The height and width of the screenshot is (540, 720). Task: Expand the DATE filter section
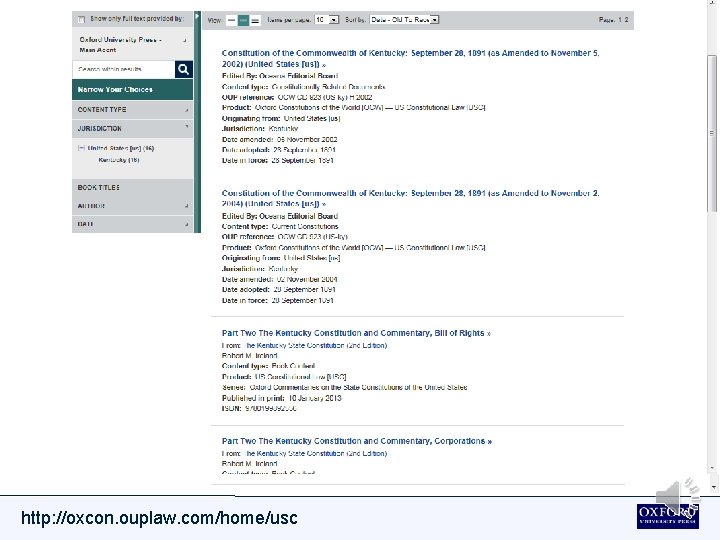coord(132,224)
